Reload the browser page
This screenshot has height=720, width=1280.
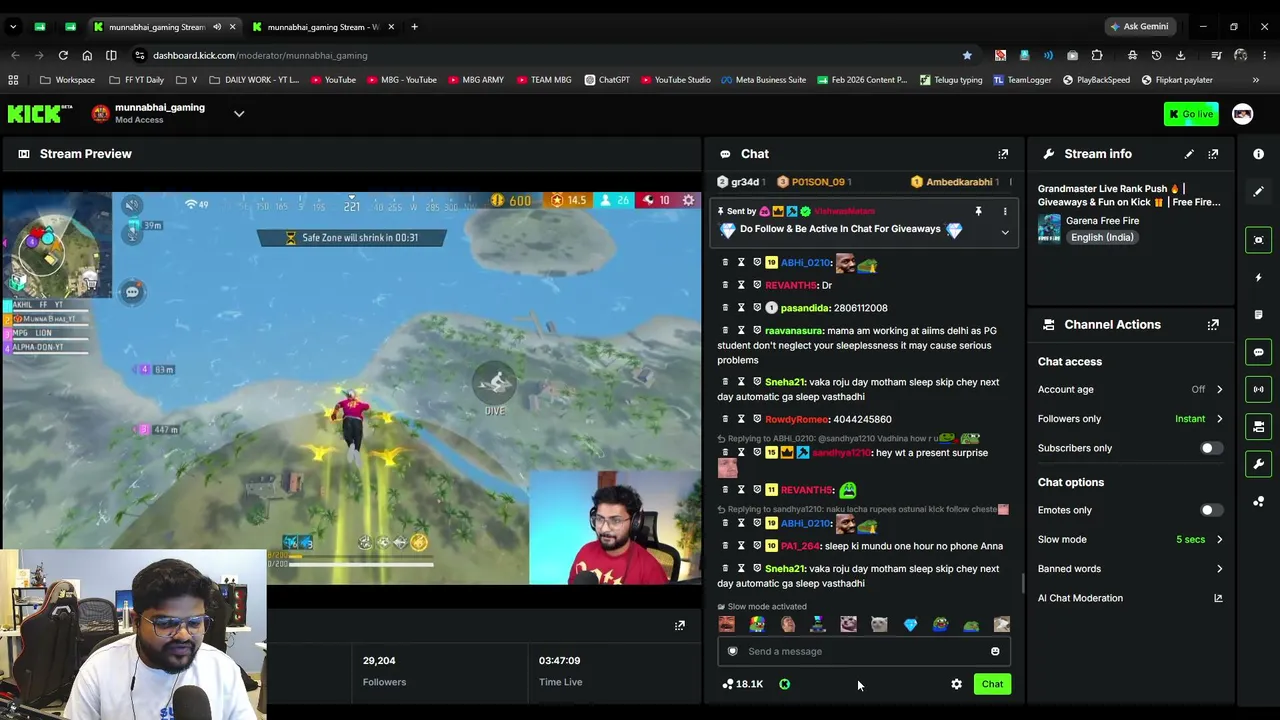(x=63, y=55)
